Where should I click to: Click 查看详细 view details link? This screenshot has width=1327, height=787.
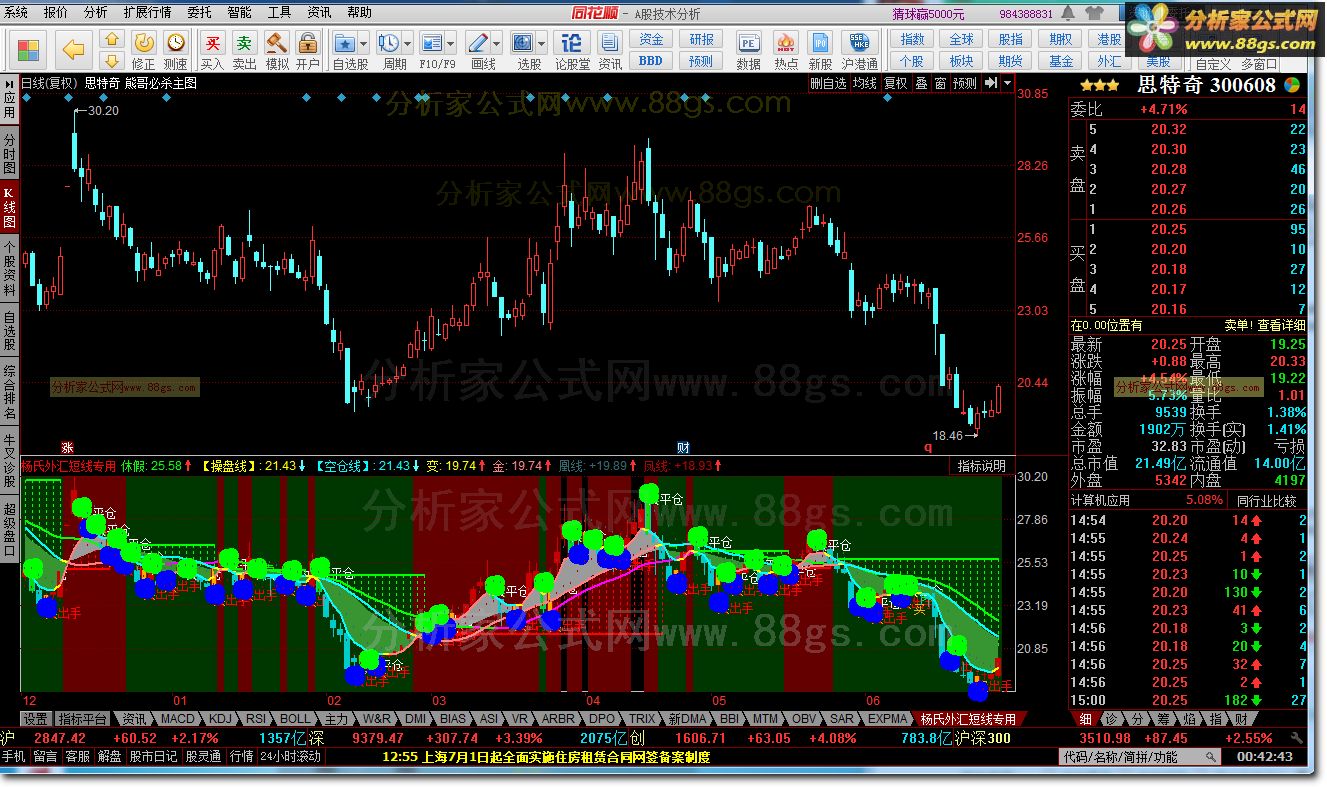1281,325
